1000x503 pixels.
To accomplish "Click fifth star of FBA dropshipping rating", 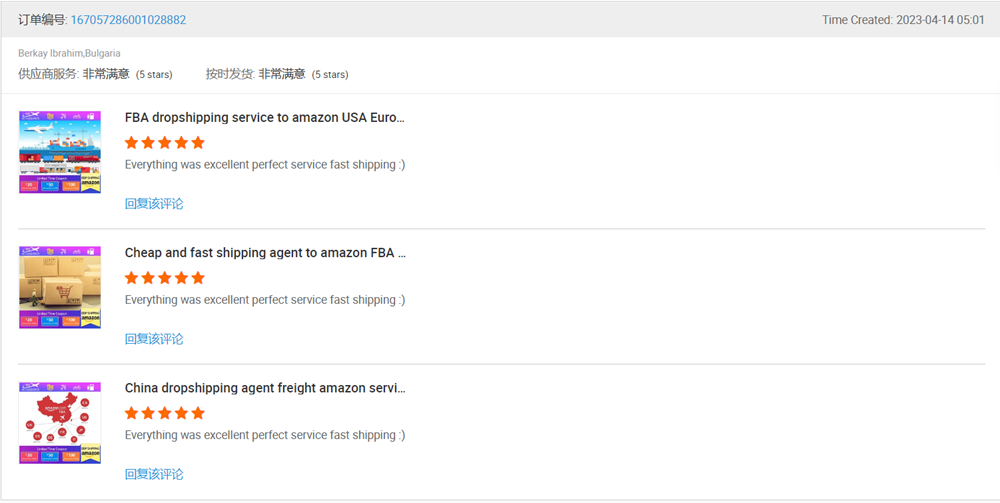I will tap(198, 142).
